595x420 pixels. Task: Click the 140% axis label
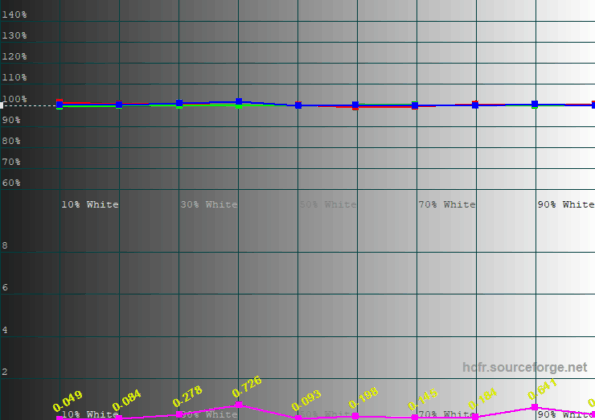point(14,14)
